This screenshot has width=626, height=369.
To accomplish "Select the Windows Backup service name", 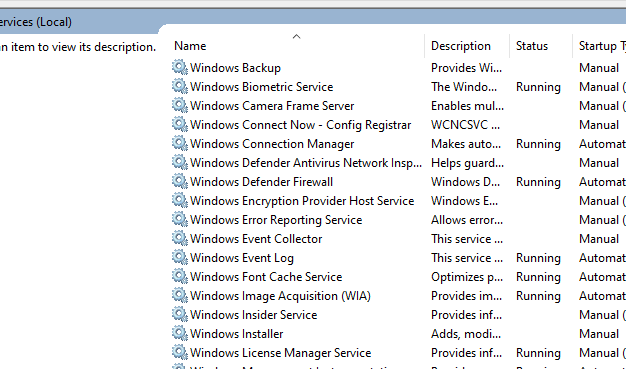I will click(x=235, y=68).
